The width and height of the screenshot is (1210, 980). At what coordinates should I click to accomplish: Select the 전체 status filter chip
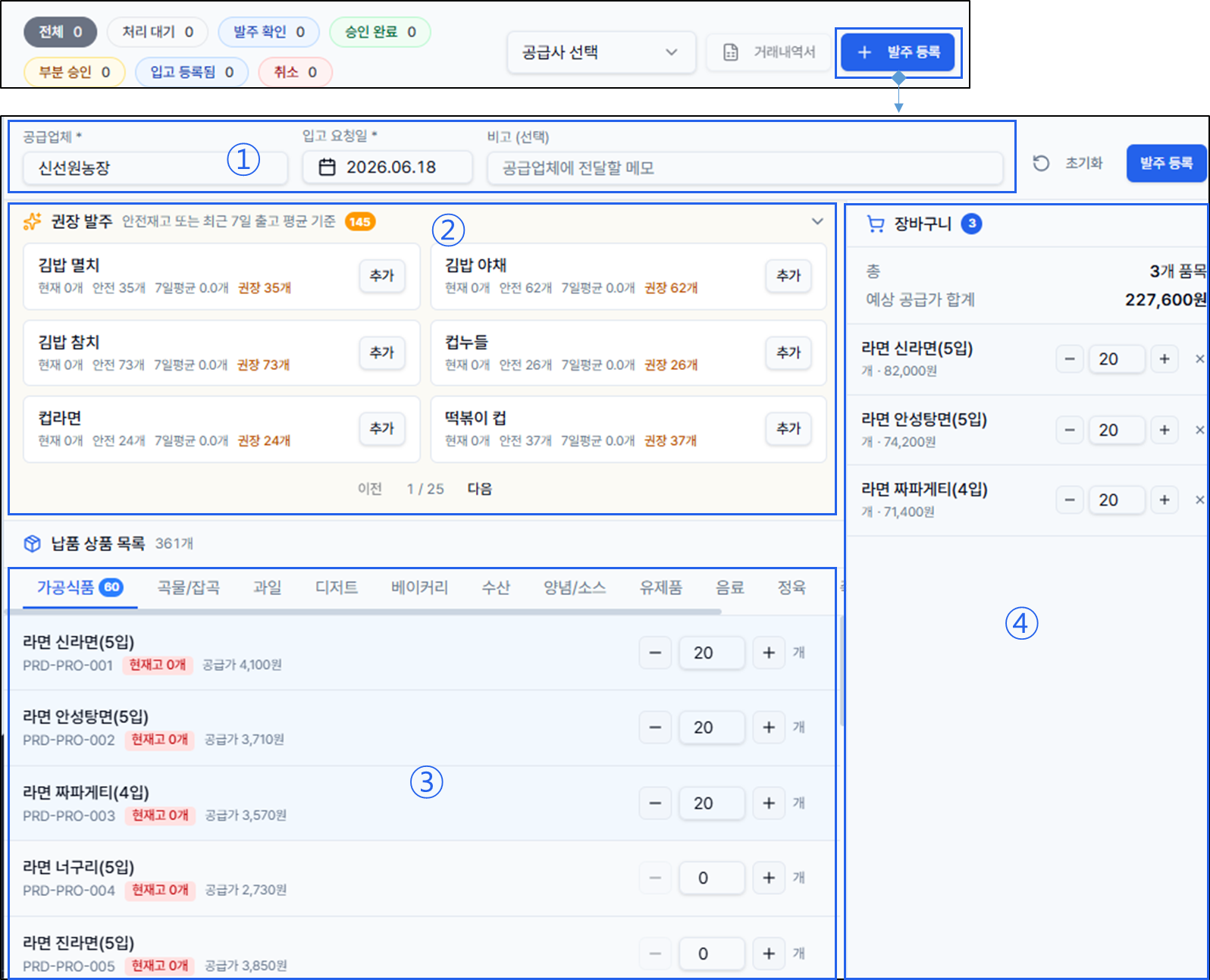(x=61, y=32)
